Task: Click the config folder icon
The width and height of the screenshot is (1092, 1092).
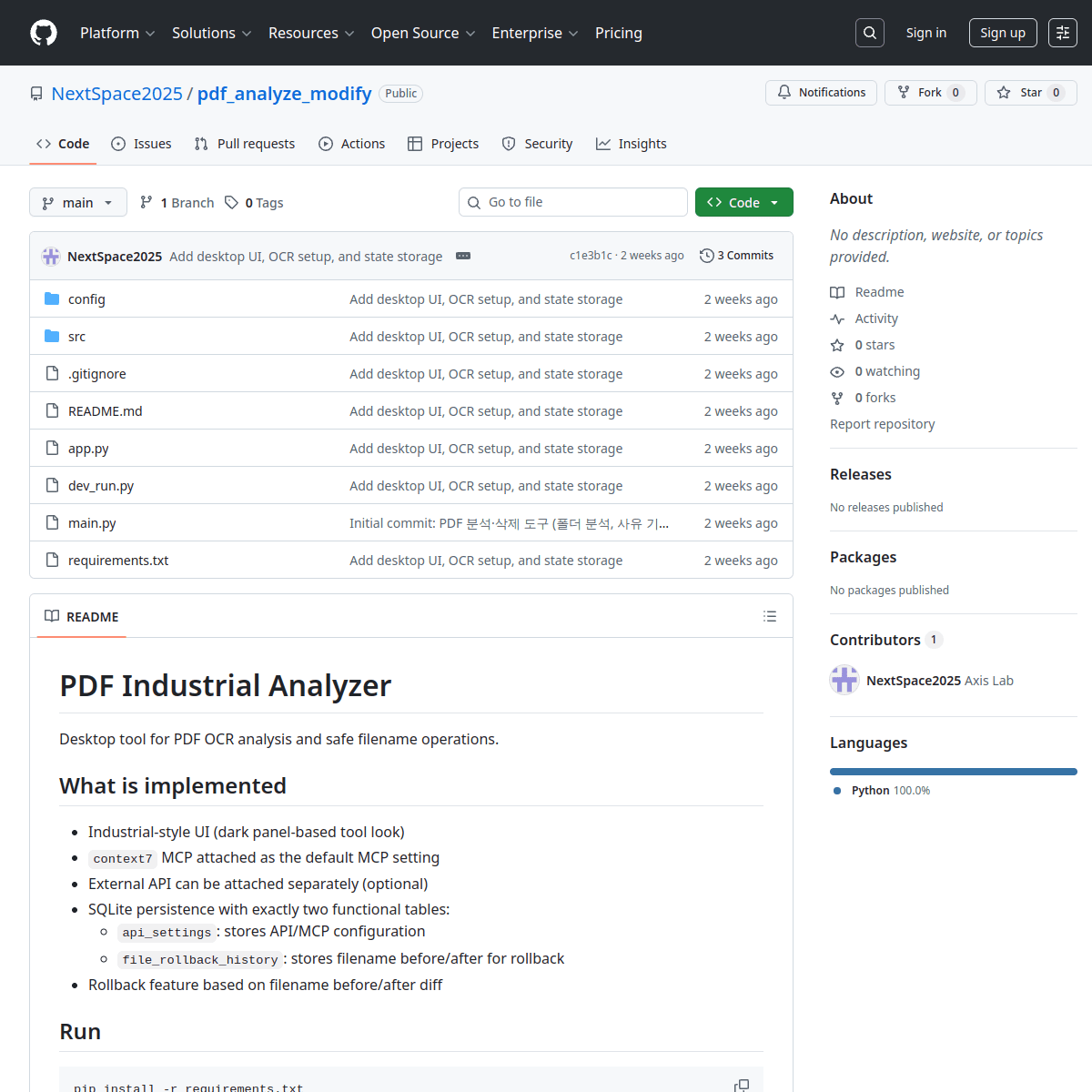Action: (52, 298)
